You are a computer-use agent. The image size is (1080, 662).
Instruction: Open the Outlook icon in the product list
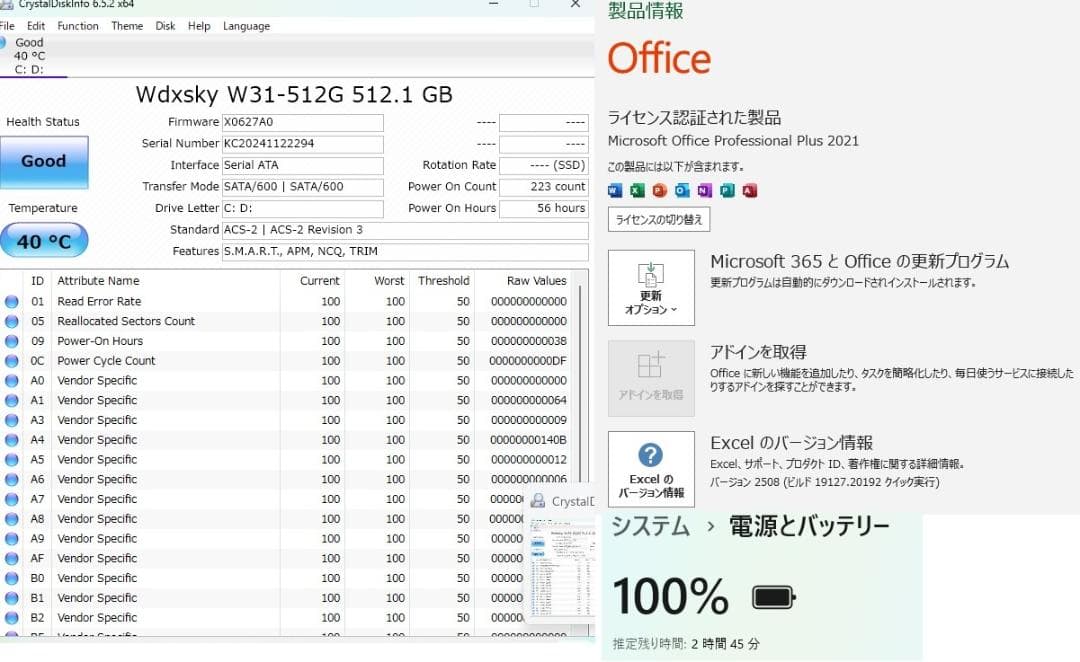pyautogui.click(x=680, y=190)
